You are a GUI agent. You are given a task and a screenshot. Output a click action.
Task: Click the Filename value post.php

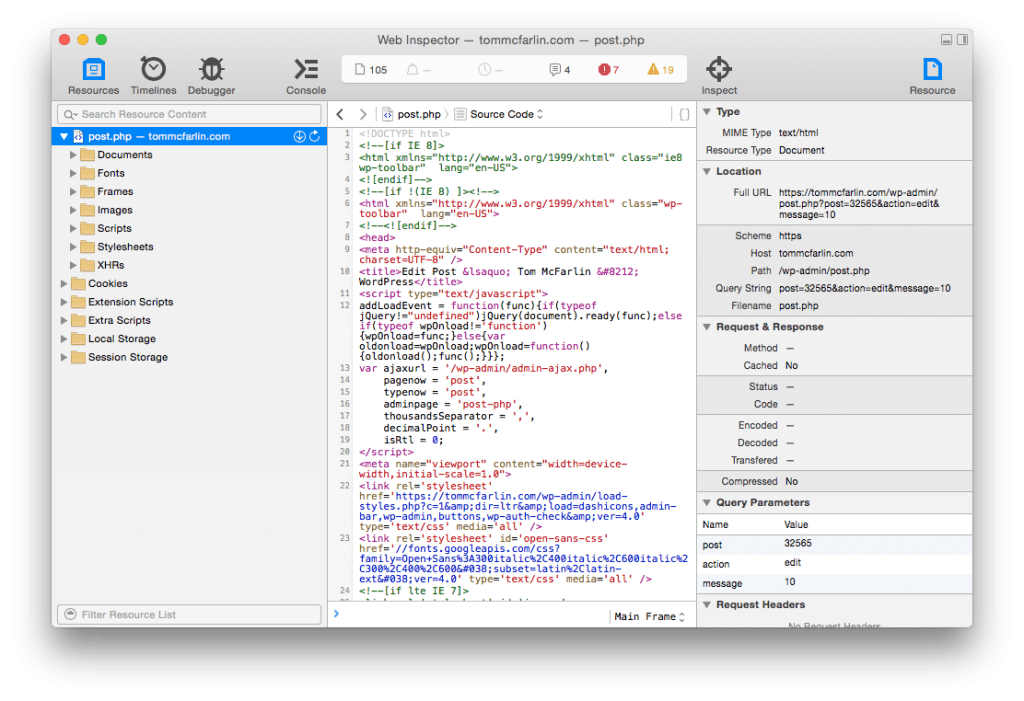[x=798, y=306]
